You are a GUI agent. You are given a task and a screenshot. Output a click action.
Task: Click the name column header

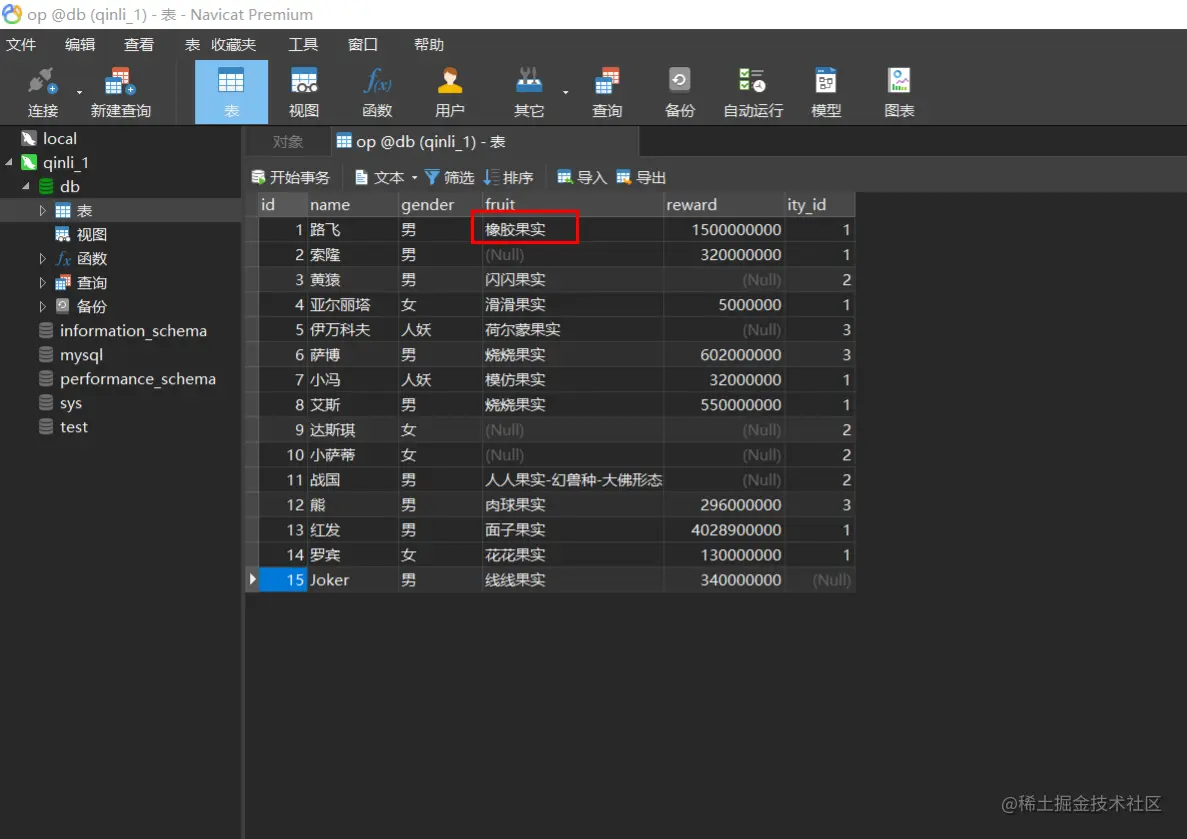click(352, 204)
